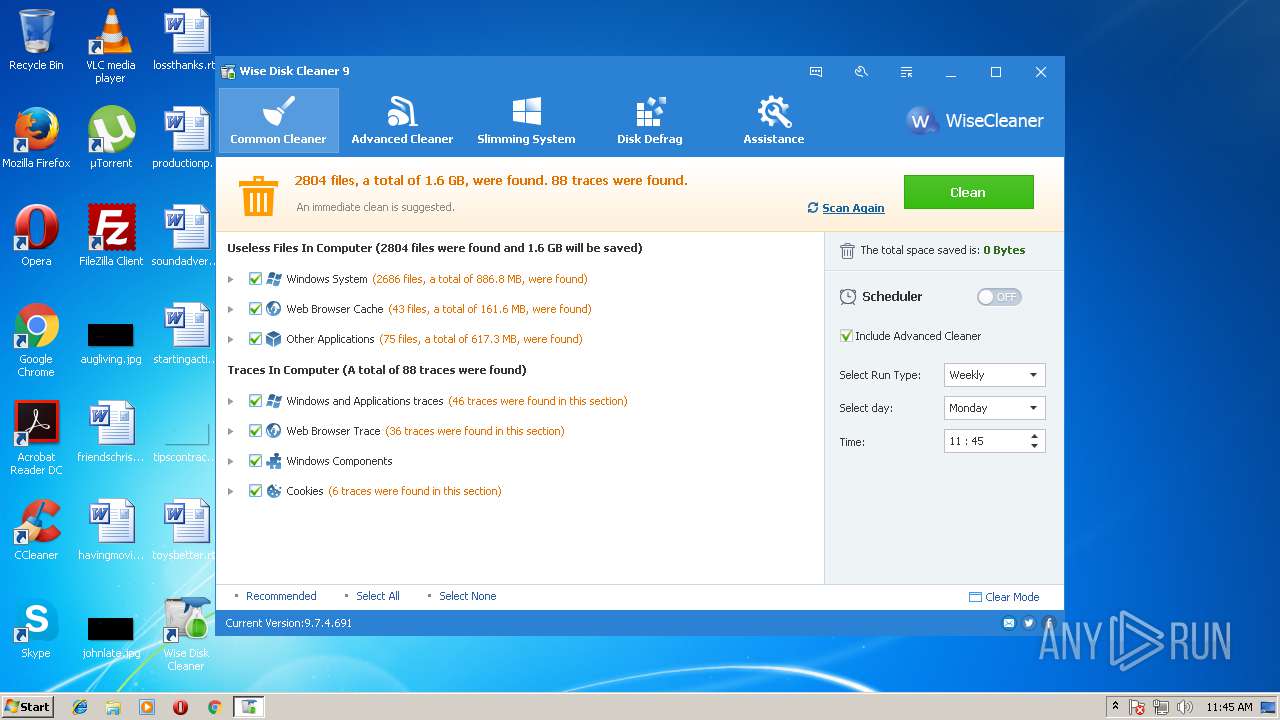The width and height of the screenshot is (1280, 720).
Task: Open the Assistance tab
Action: (773, 120)
